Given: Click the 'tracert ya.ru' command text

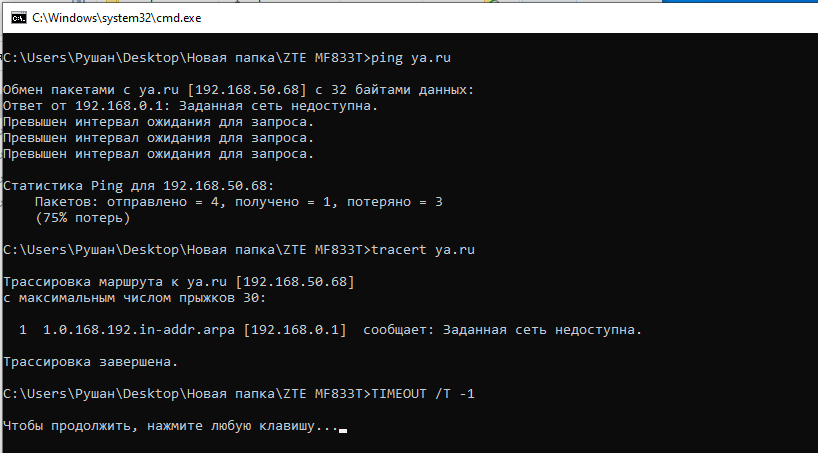Looking at the screenshot, I should click(423, 250).
